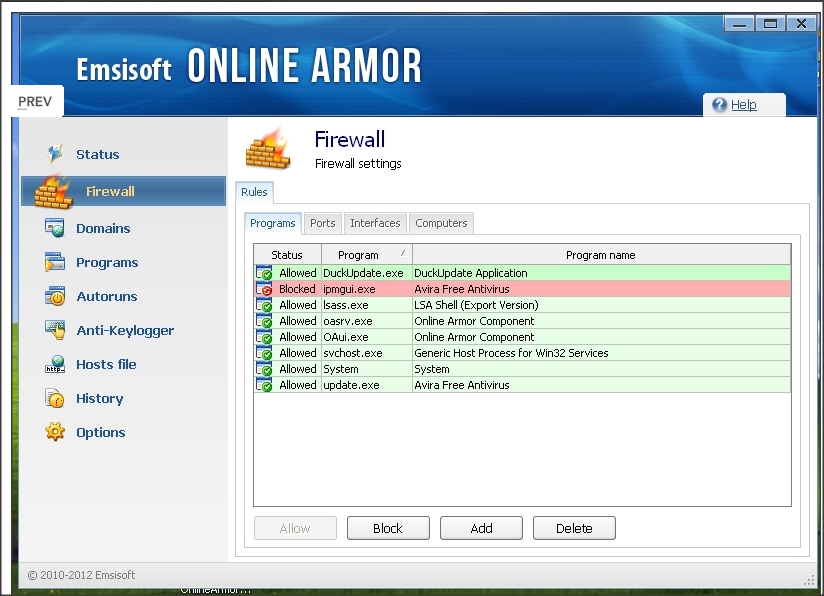
Task: Open the Hosts file section
Action: click(x=106, y=364)
